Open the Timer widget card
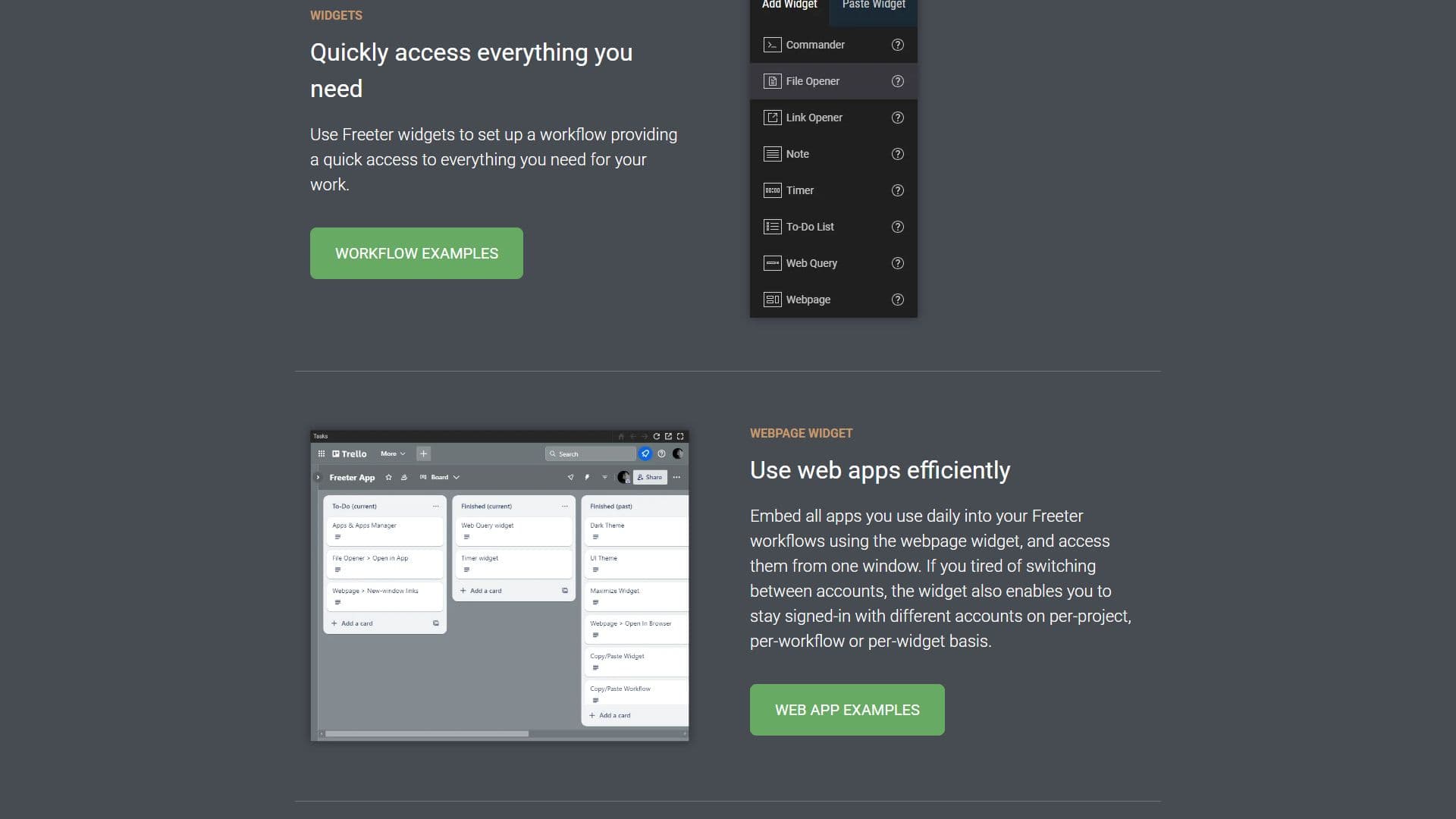The height and width of the screenshot is (819, 1456). coord(513,563)
